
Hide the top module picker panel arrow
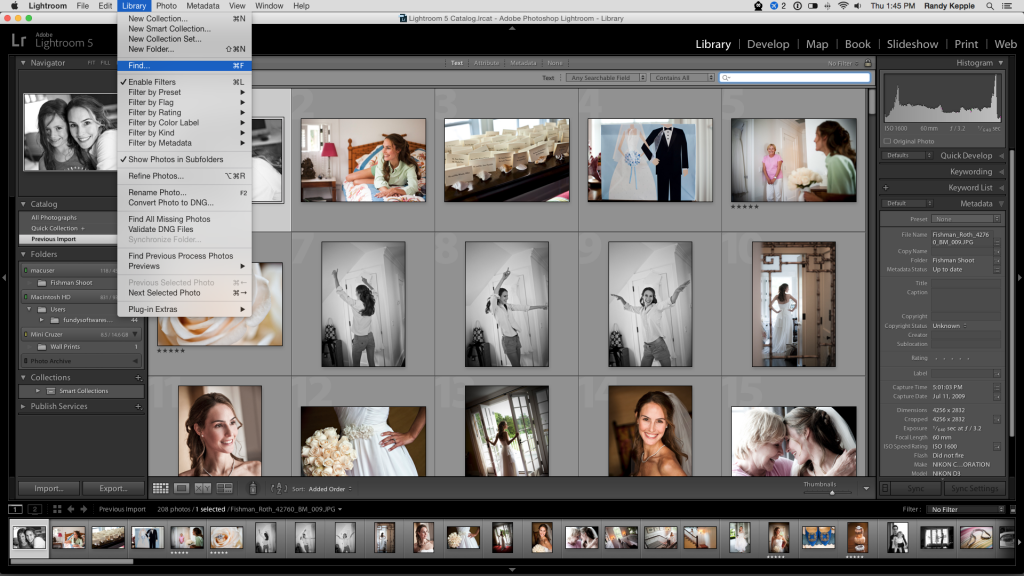[x=512, y=28]
